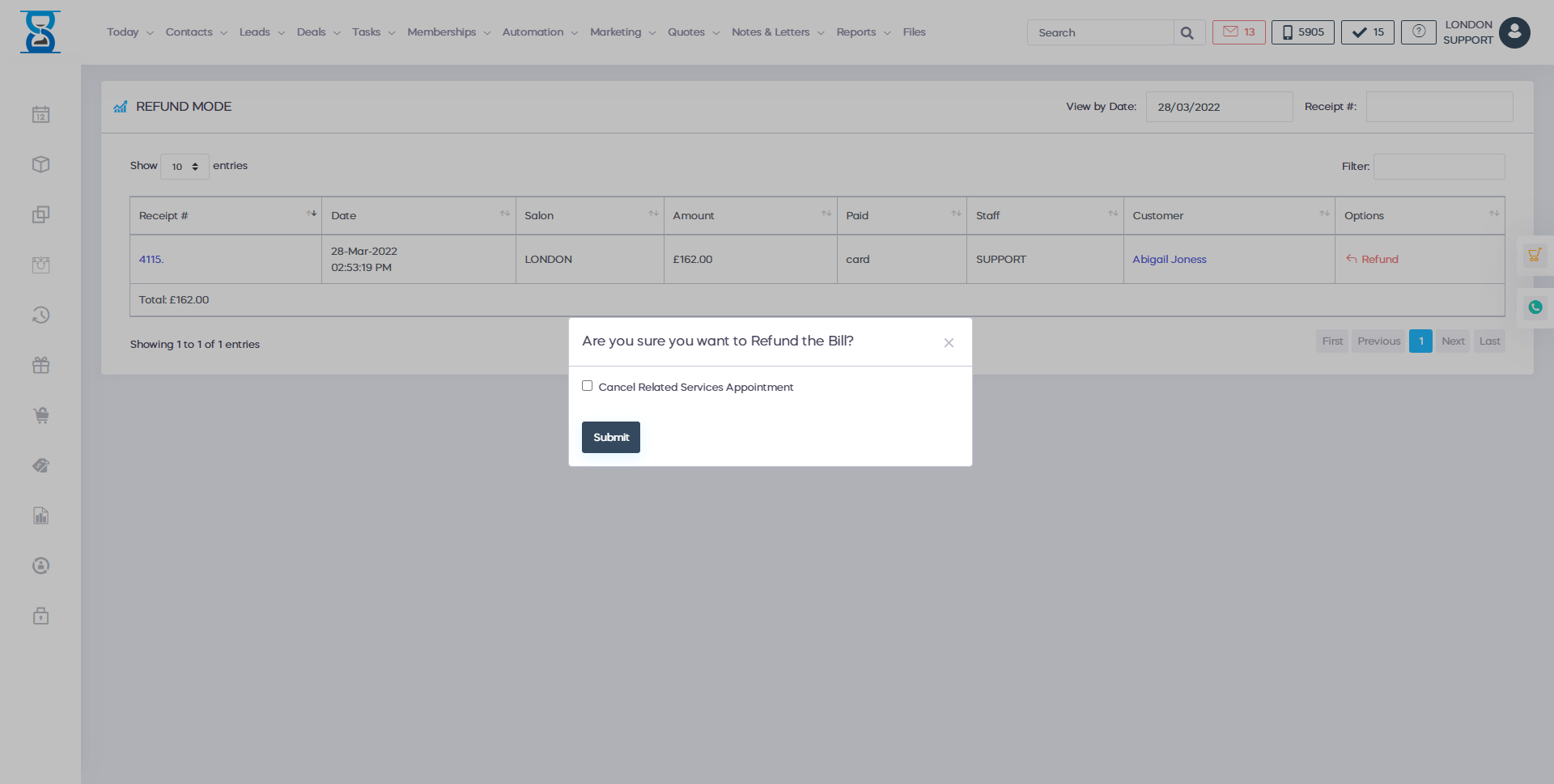The image size is (1554, 784).
Task: Click the mobile icon showing 5905
Action: coord(1301,32)
